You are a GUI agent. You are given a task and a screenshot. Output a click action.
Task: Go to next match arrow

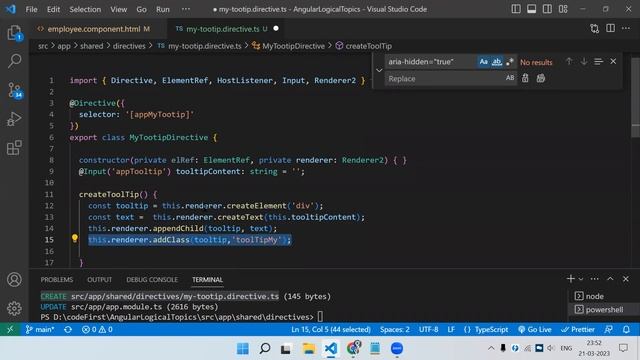584,62
